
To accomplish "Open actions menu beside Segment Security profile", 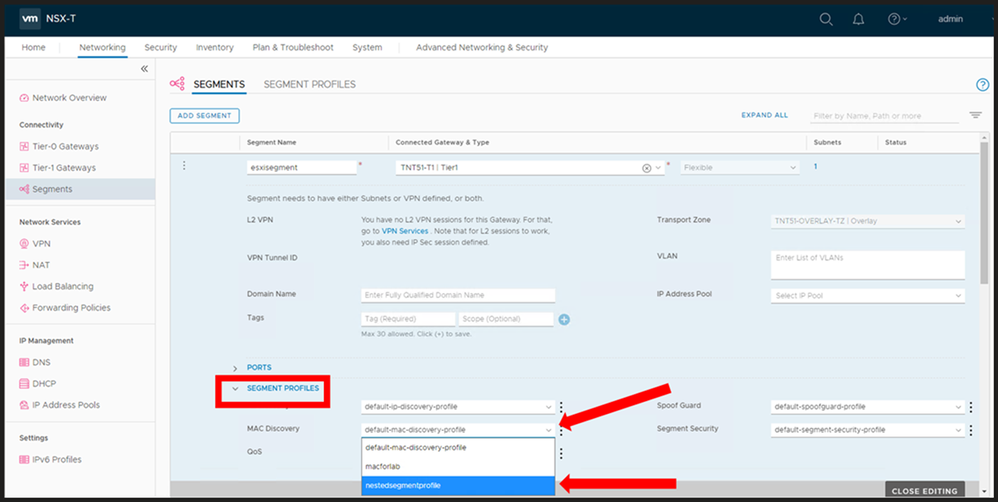I will coord(971,430).
